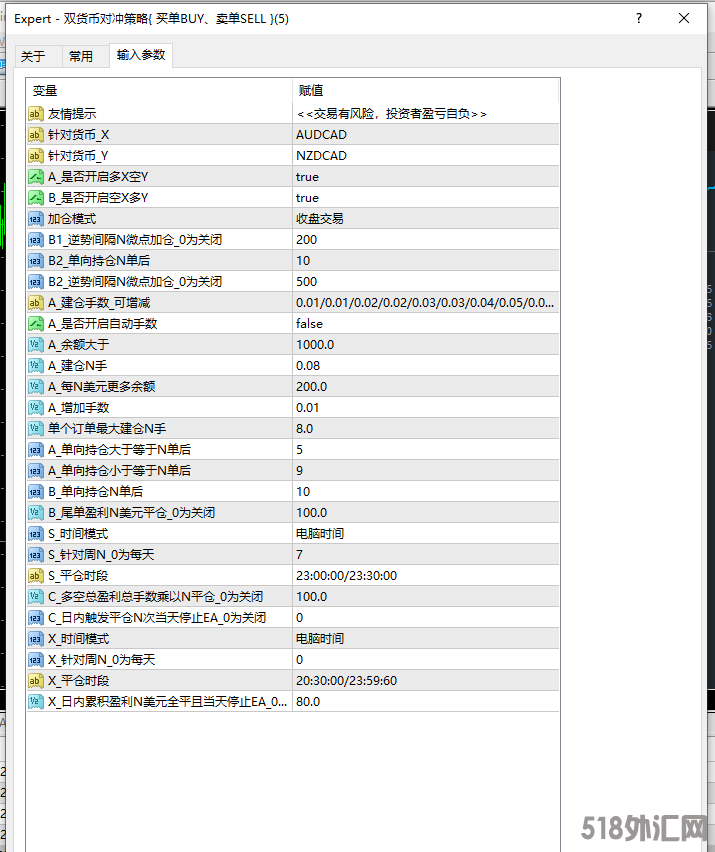Select the X_时间模式 variable name
The height and width of the screenshot is (852, 715).
click(x=79, y=639)
